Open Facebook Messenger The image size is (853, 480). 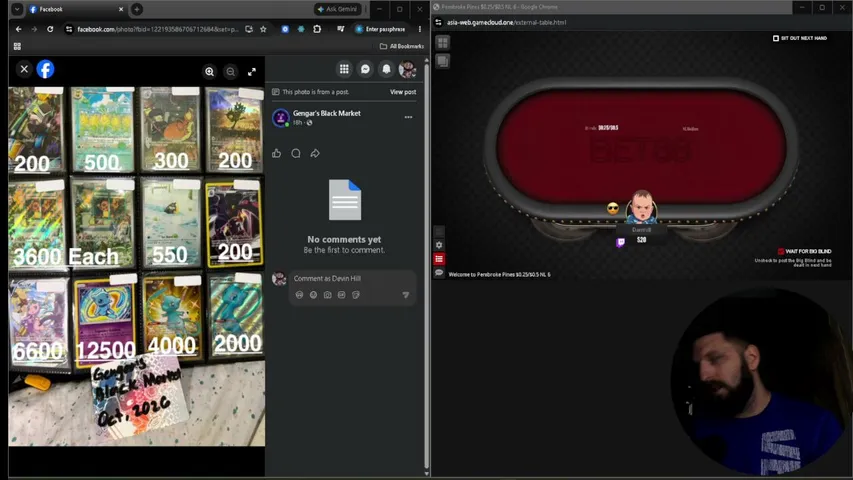tap(366, 69)
